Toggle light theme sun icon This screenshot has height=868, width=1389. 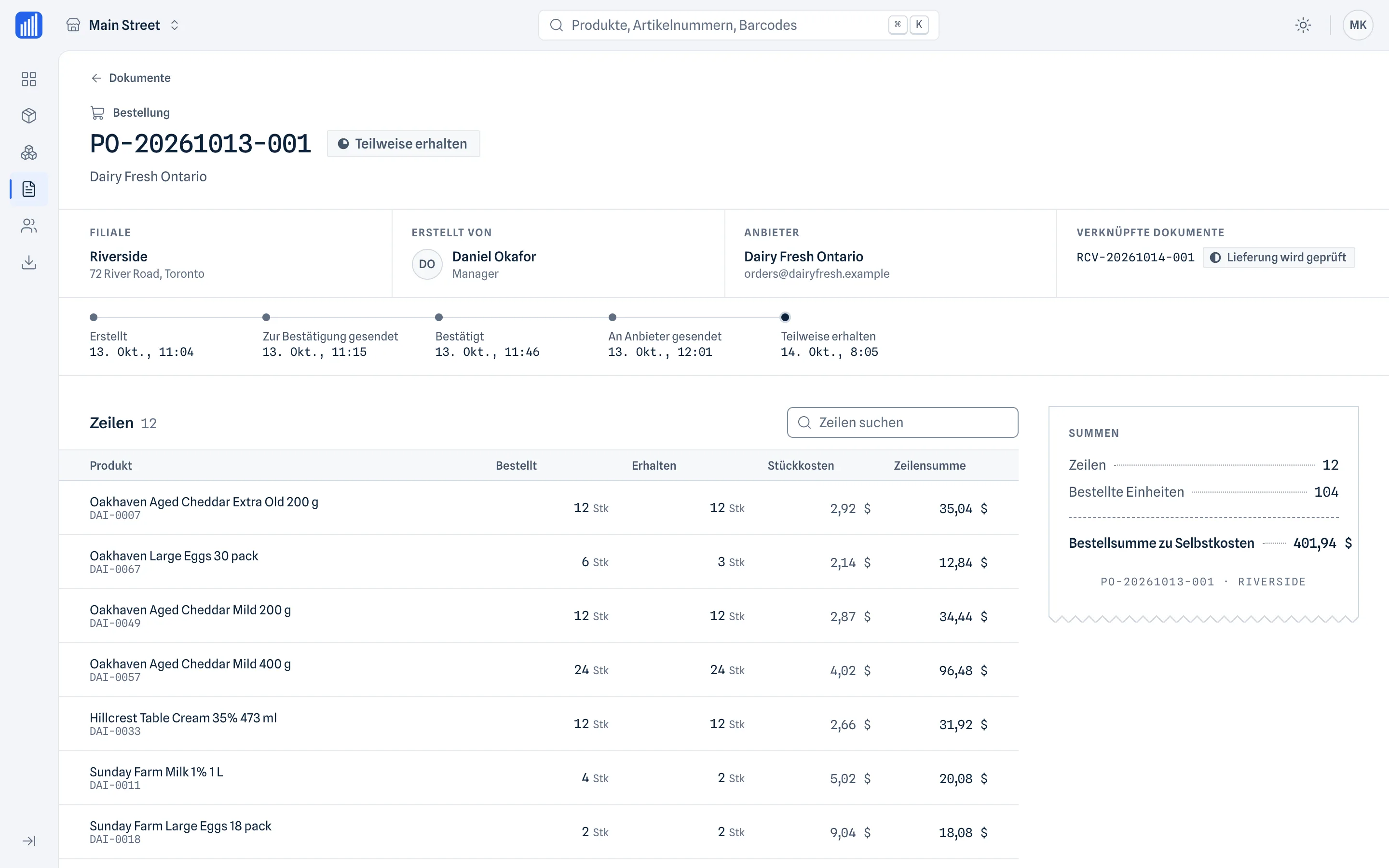[1303, 25]
